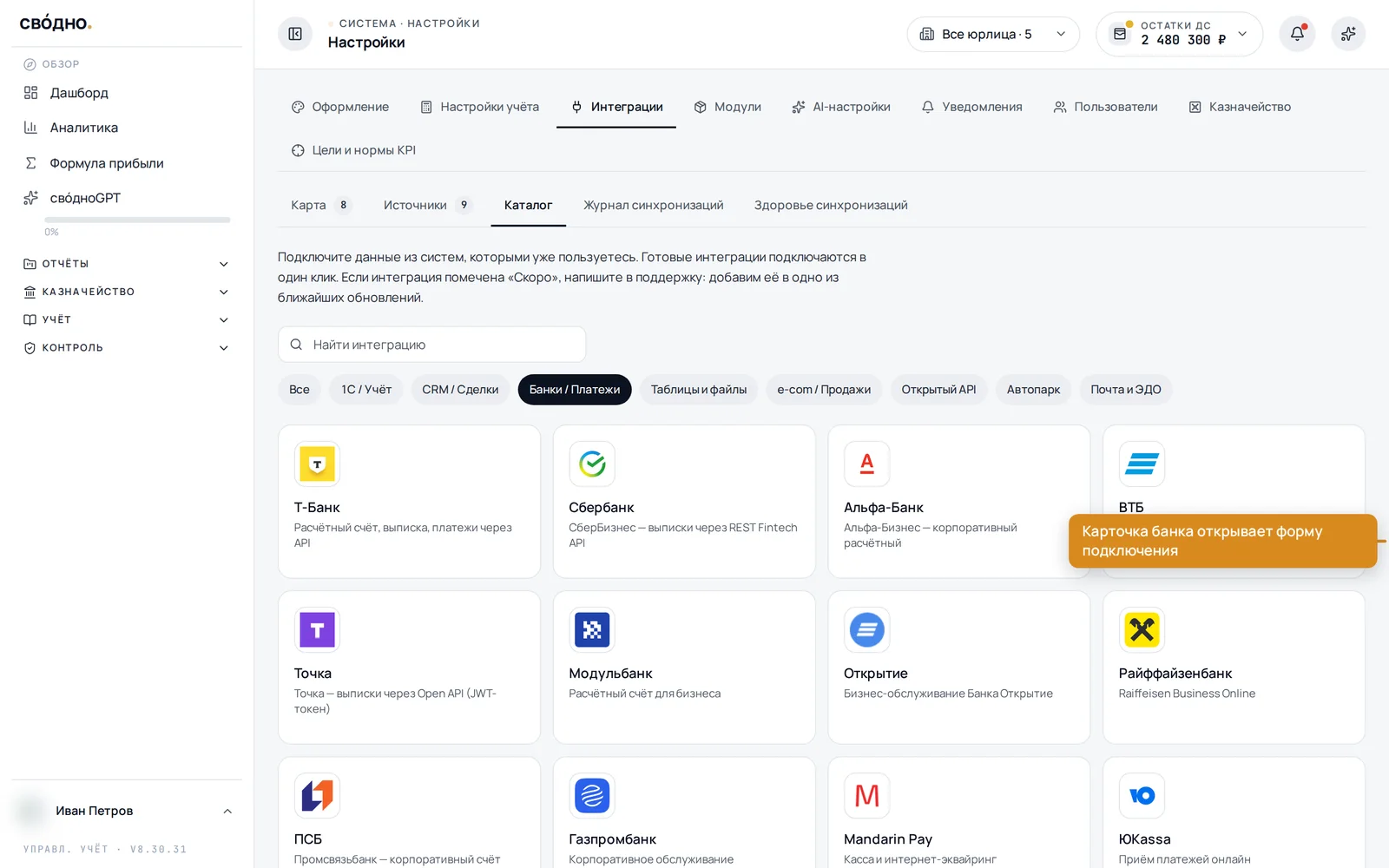
Task: Open Здоровье синхронизаций sub-tab
Action: tap(831, 205)
